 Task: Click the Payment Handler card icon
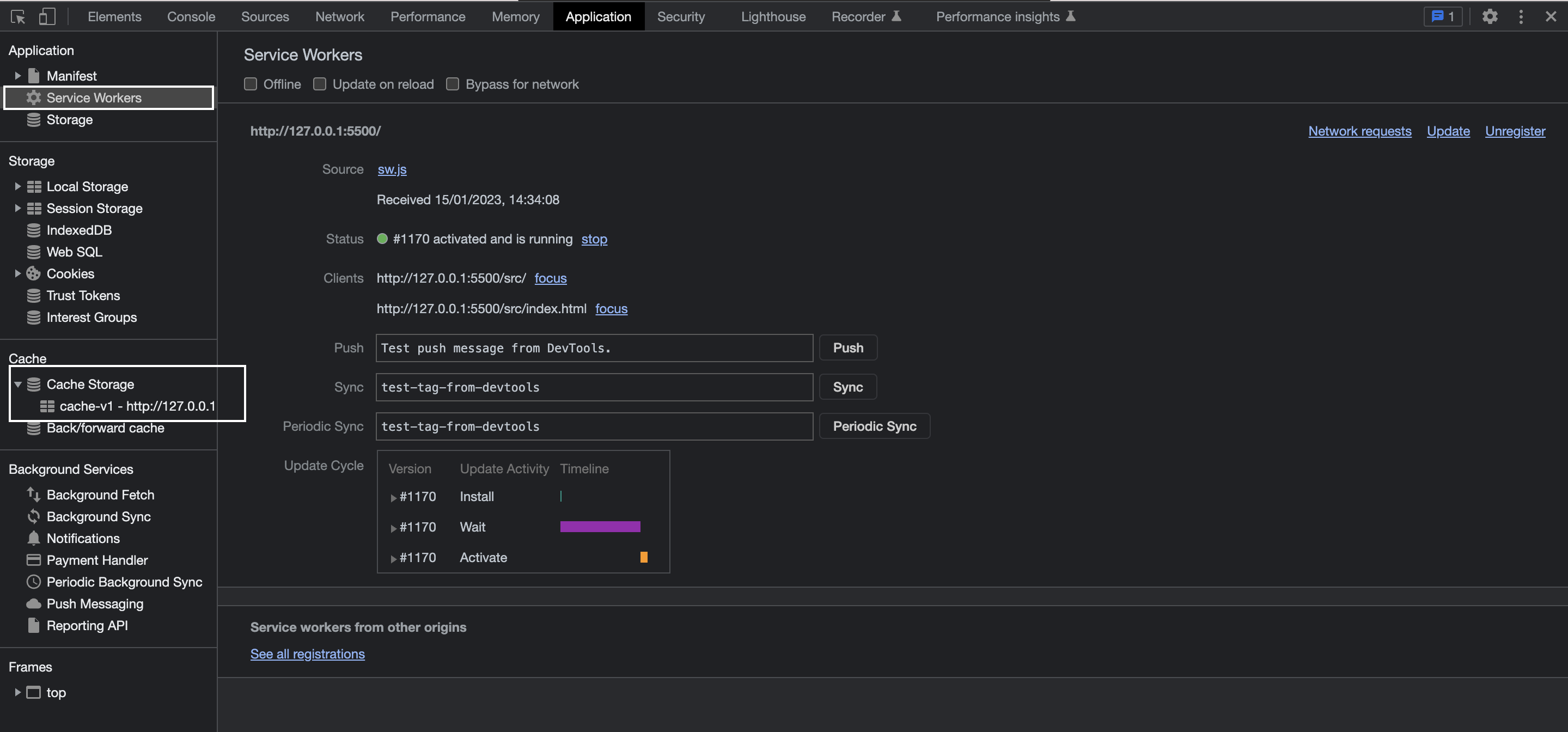click(33, 561)
